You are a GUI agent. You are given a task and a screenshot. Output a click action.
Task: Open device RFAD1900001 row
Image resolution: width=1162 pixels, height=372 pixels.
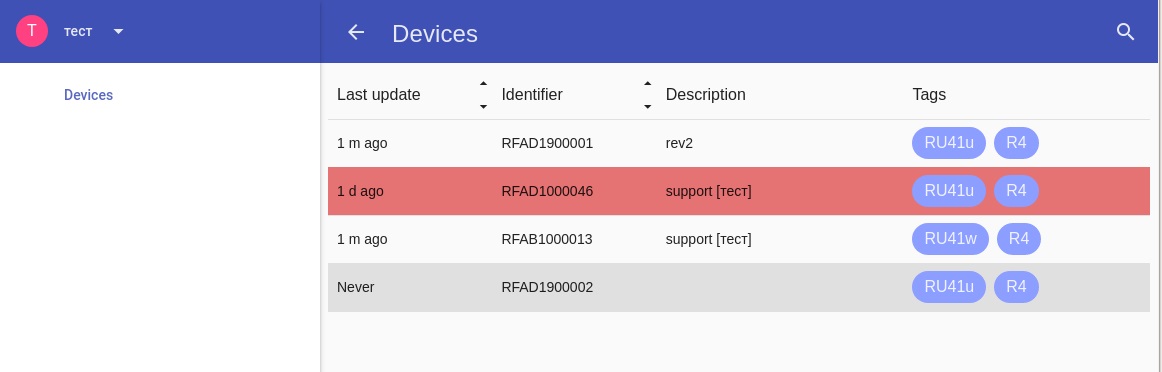pyautogui.click(x=739, y=143)
